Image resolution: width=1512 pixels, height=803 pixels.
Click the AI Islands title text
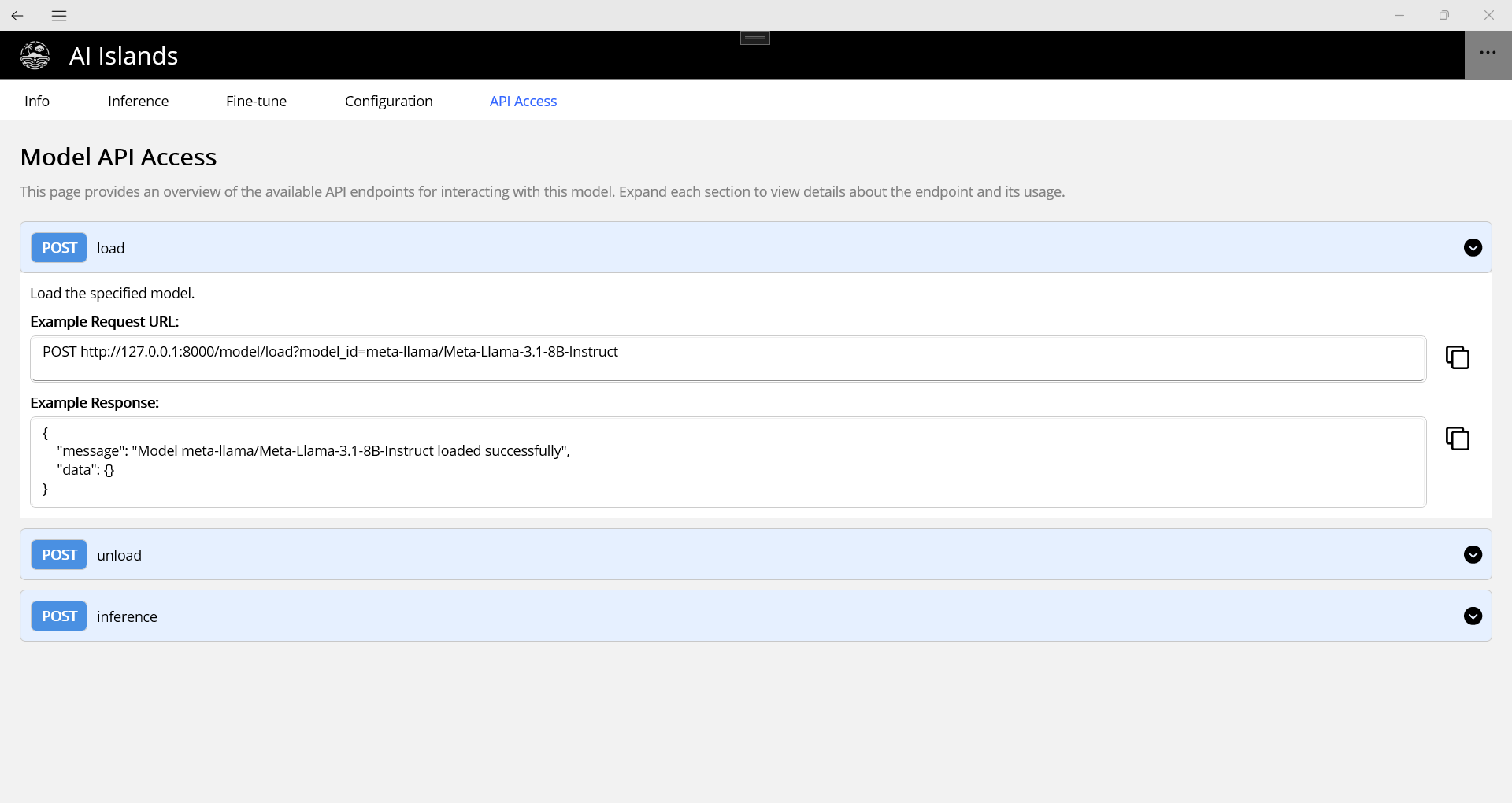coord(124,56)
